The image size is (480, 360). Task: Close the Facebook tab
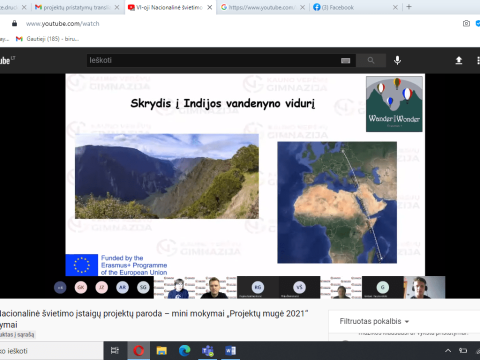coord(395,7)
